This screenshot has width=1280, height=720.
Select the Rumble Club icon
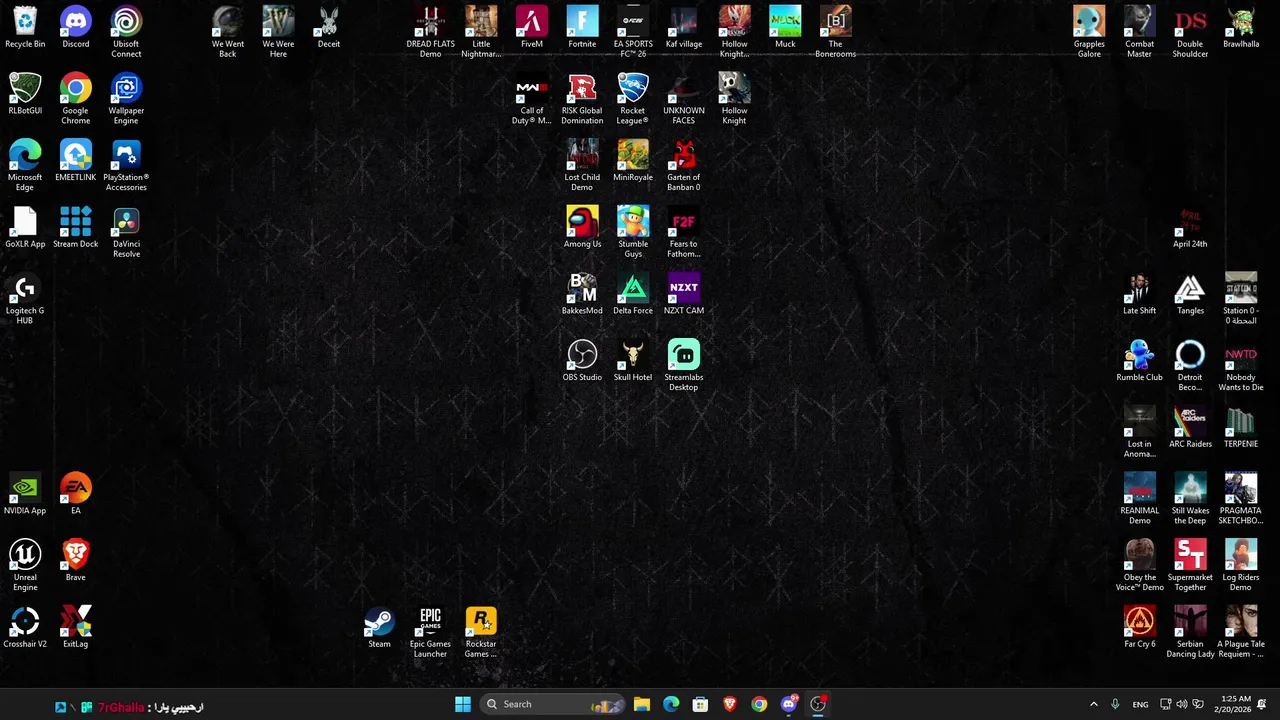click(1140, 362)
